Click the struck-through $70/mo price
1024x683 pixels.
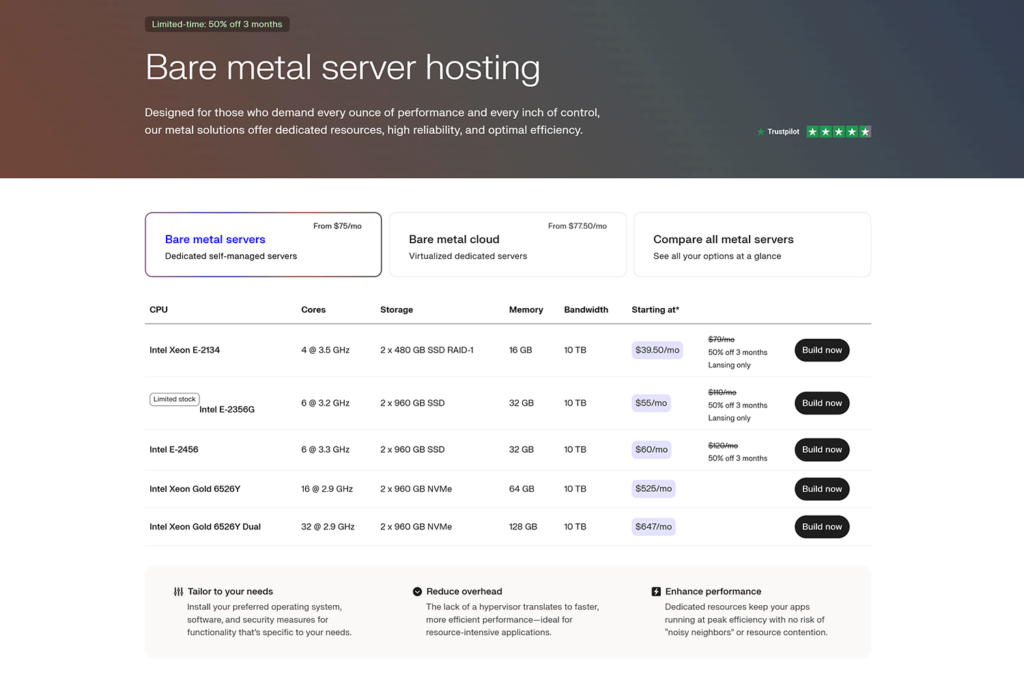click(x=721, y=339)
